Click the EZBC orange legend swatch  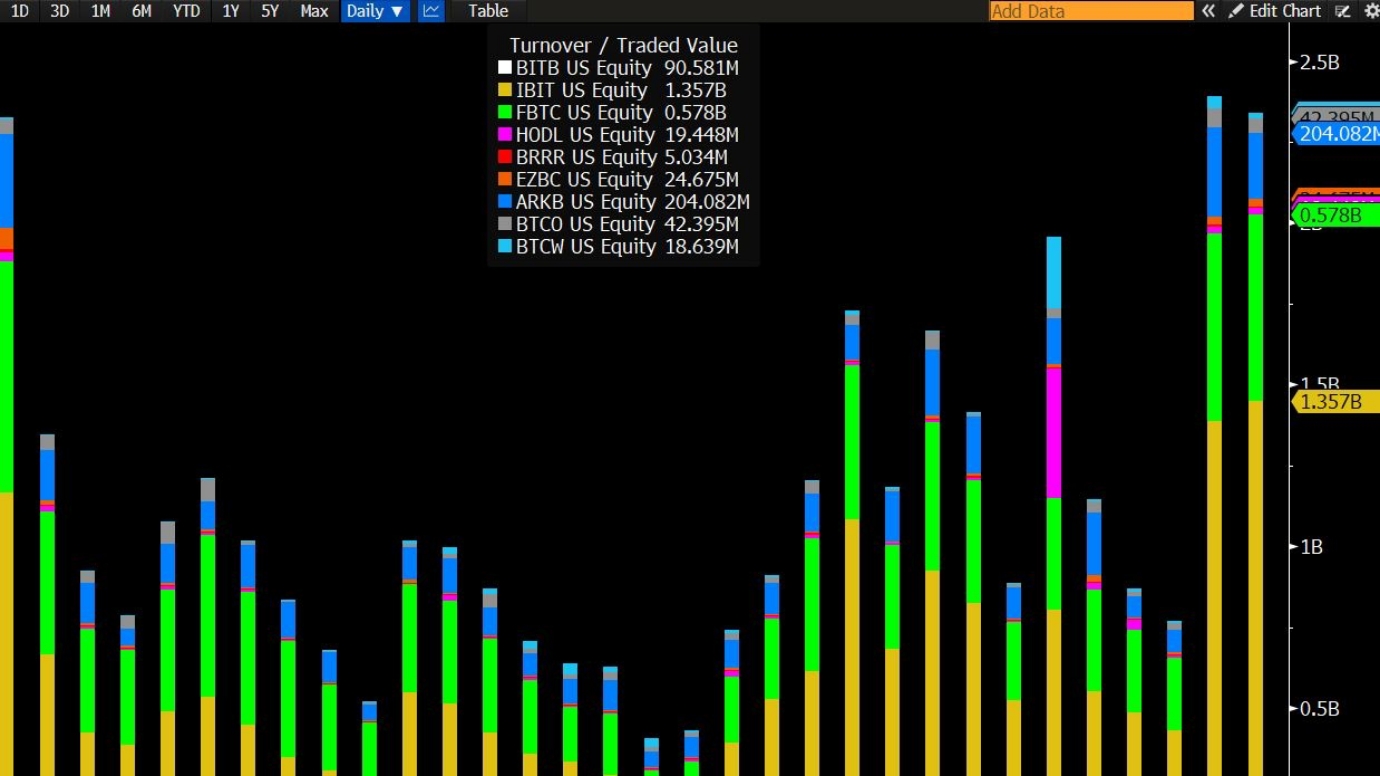point(505,180)
